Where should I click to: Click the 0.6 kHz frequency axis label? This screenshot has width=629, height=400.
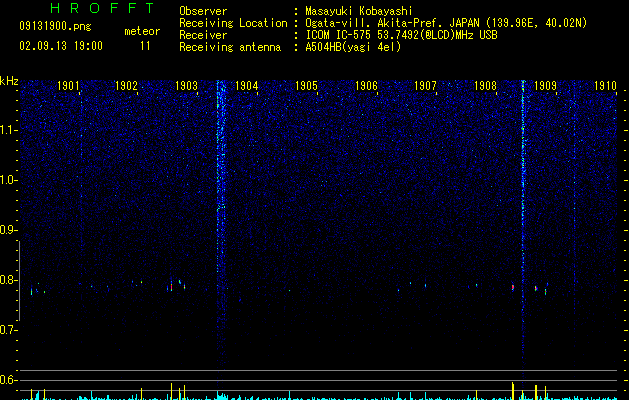click(x=8, y=380)
